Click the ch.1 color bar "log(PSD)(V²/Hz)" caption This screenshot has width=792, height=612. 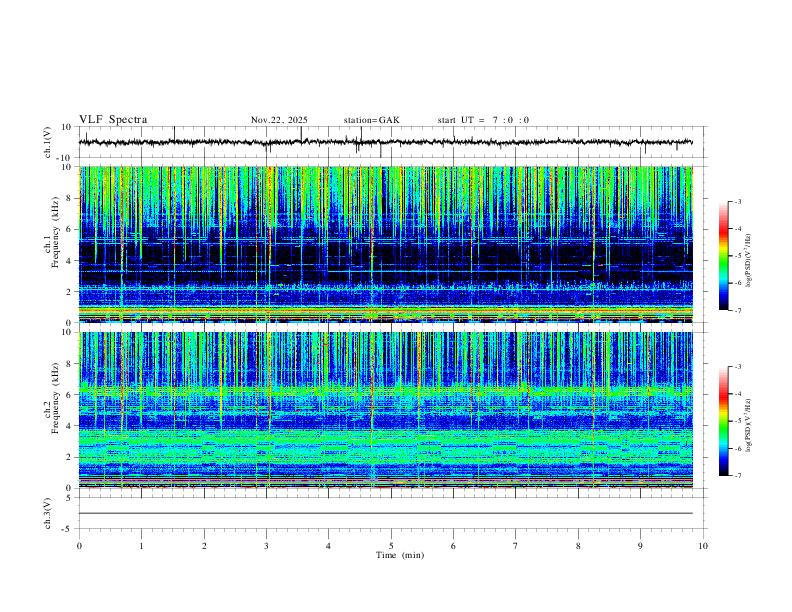(x=749, y=261)
